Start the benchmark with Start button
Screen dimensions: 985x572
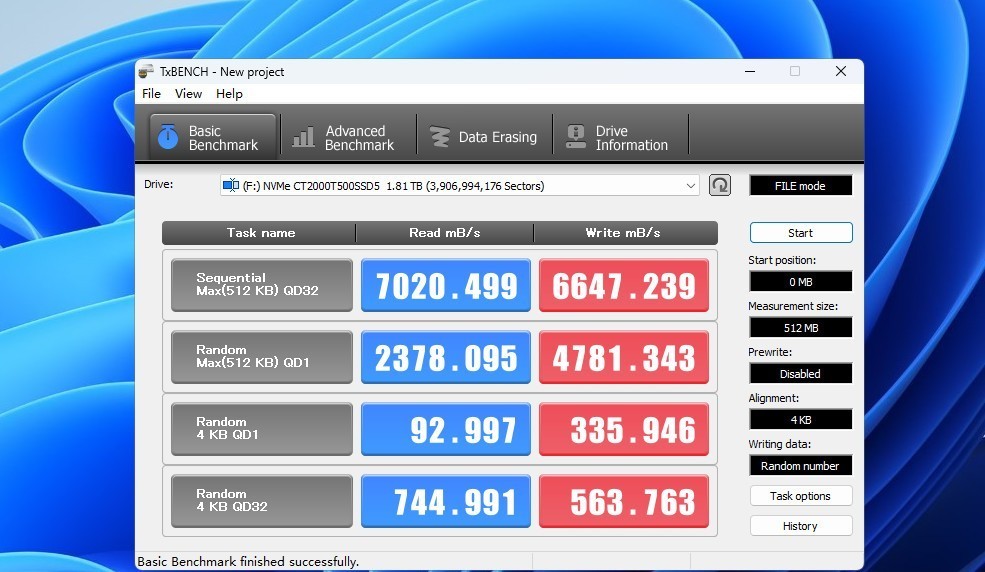[801, 232]
